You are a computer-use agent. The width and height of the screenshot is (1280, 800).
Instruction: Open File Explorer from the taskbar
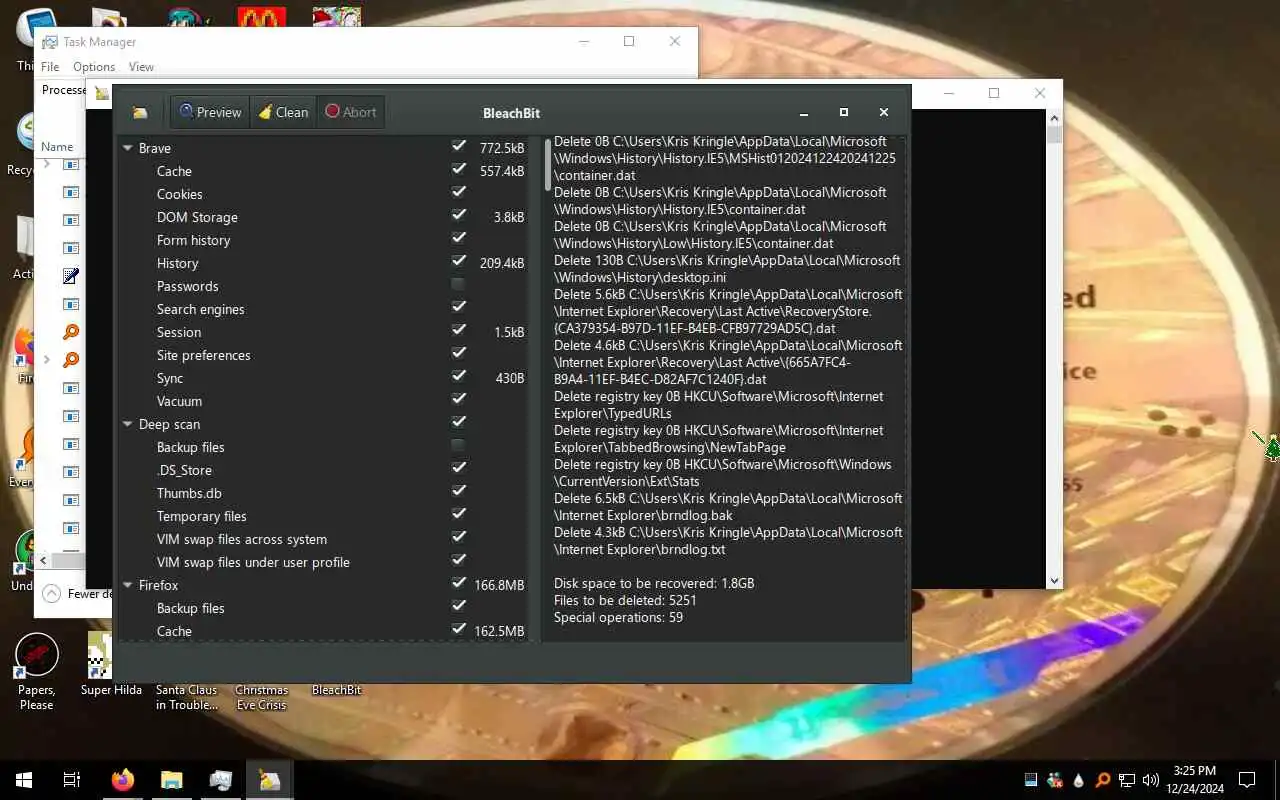coord(171,780)
